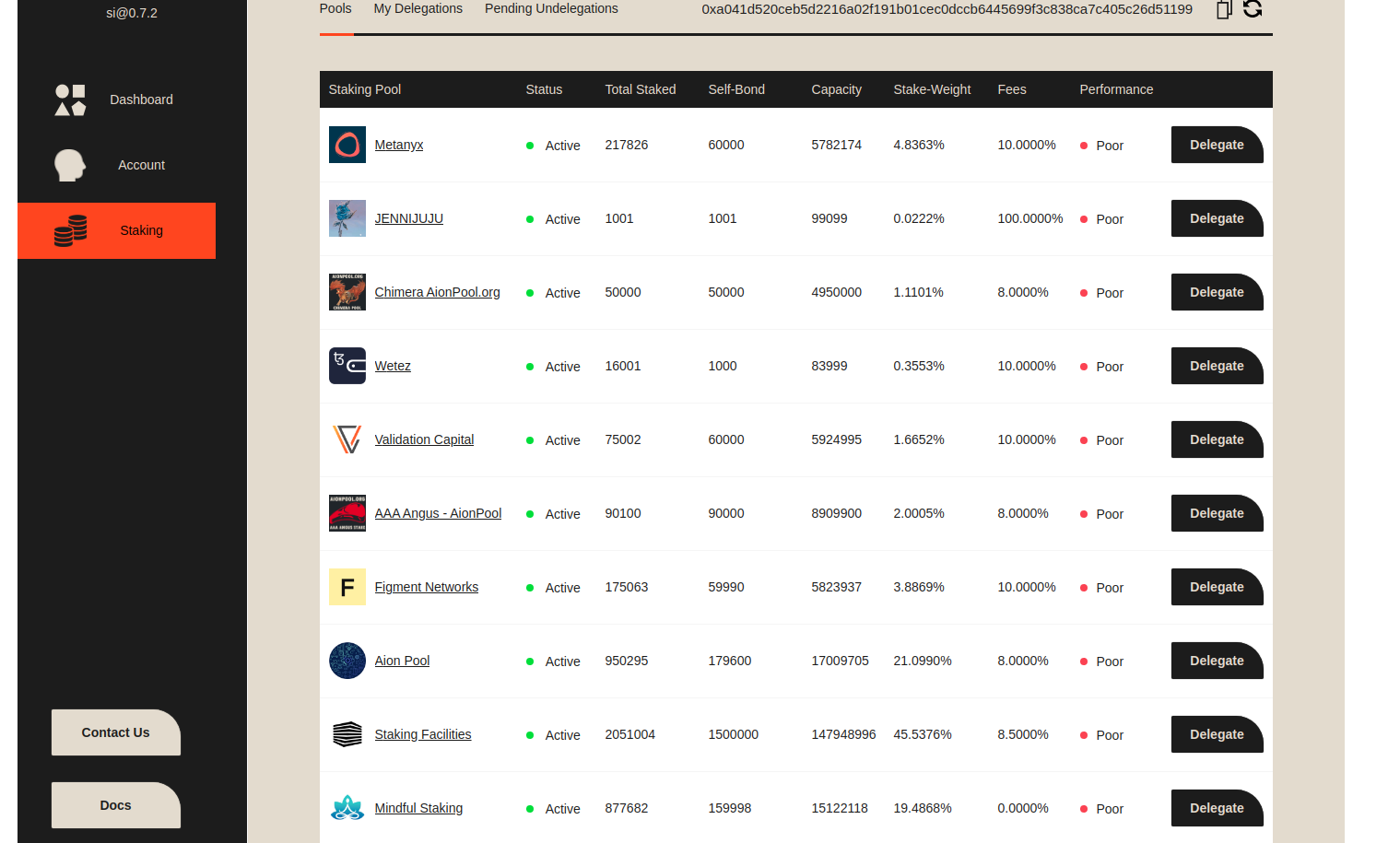This screenshot has width=1400, height=843.
Task: Click total staked value 217826
Action: click(x=627, y=145)
